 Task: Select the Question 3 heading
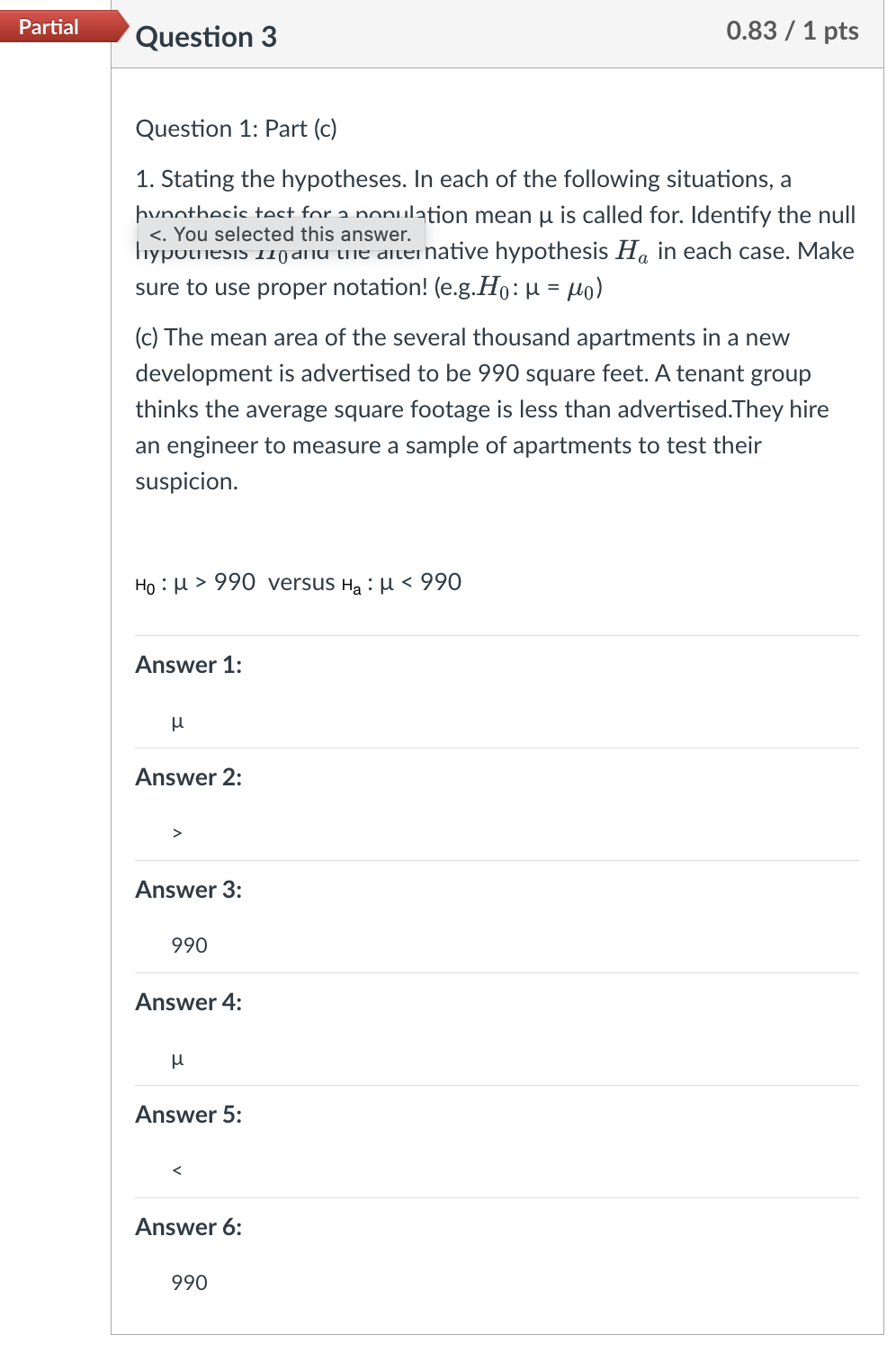pos(208,38)
